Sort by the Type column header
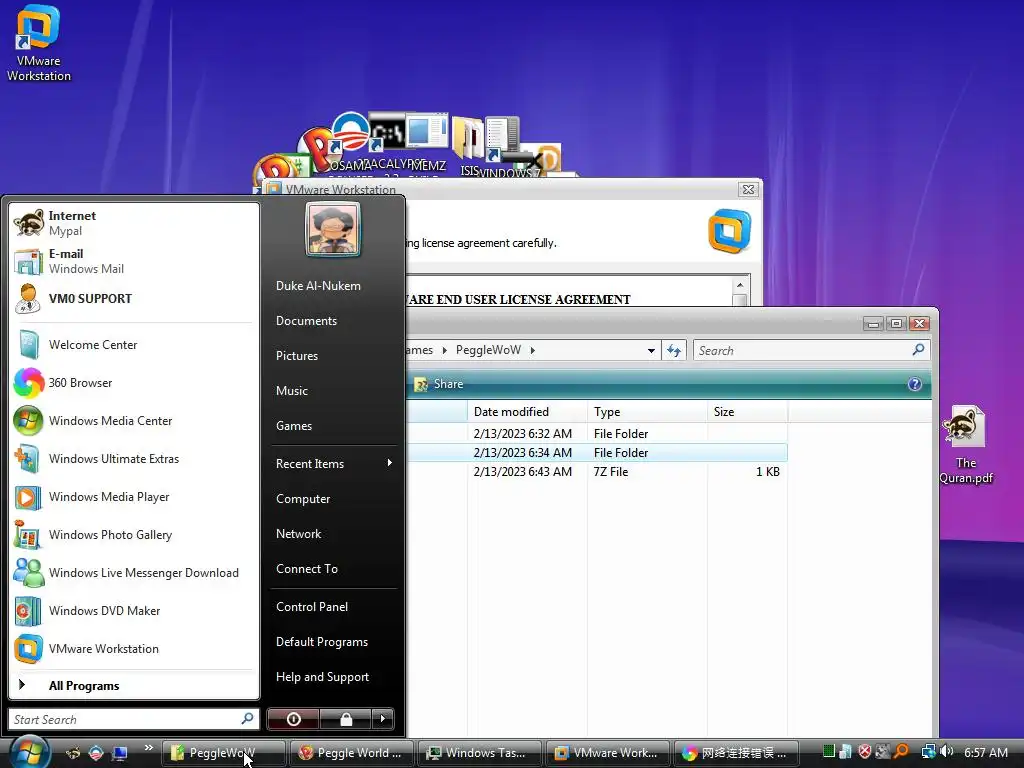 click(647, 412)
